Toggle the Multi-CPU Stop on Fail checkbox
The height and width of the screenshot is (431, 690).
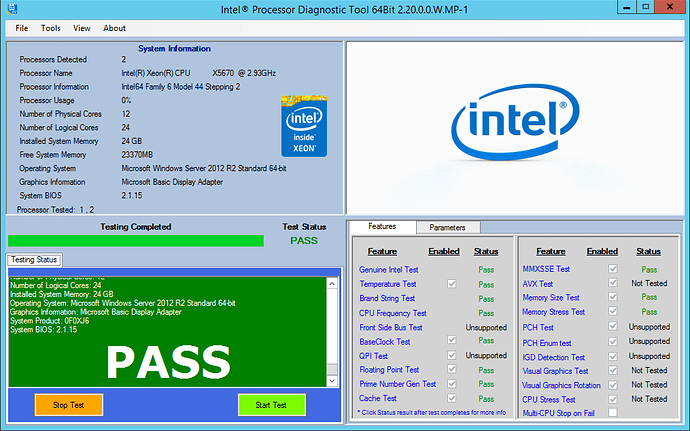click(613, 412)
